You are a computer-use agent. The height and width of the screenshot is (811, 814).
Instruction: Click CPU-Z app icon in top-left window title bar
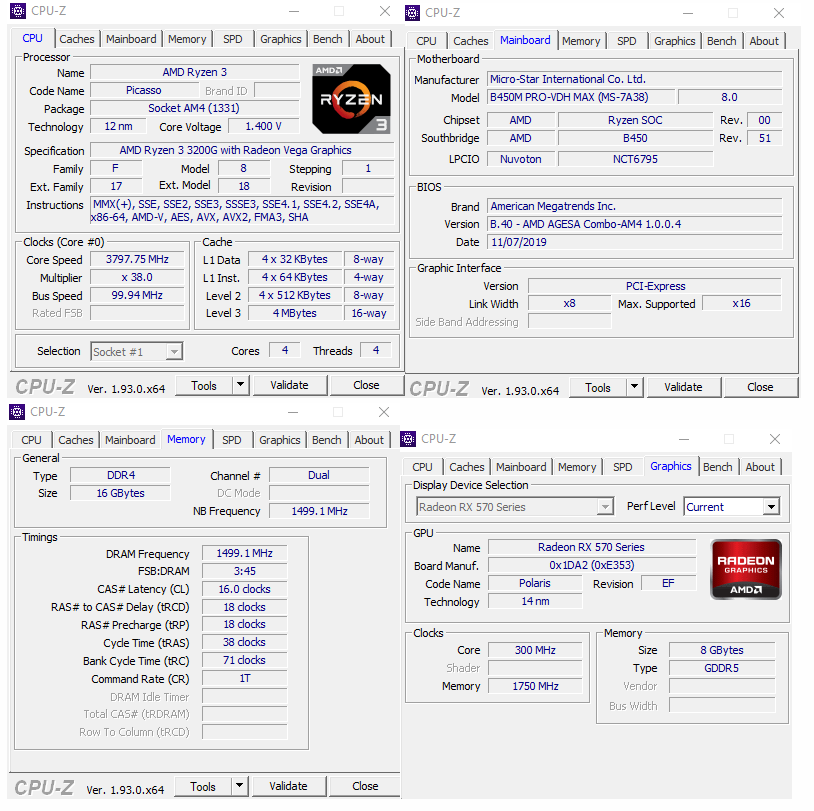(18, 11)
